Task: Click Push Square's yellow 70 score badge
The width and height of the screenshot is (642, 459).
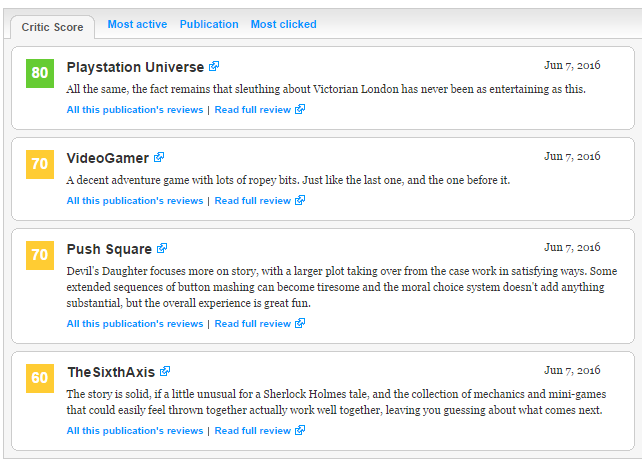Action: coord(40,255)
